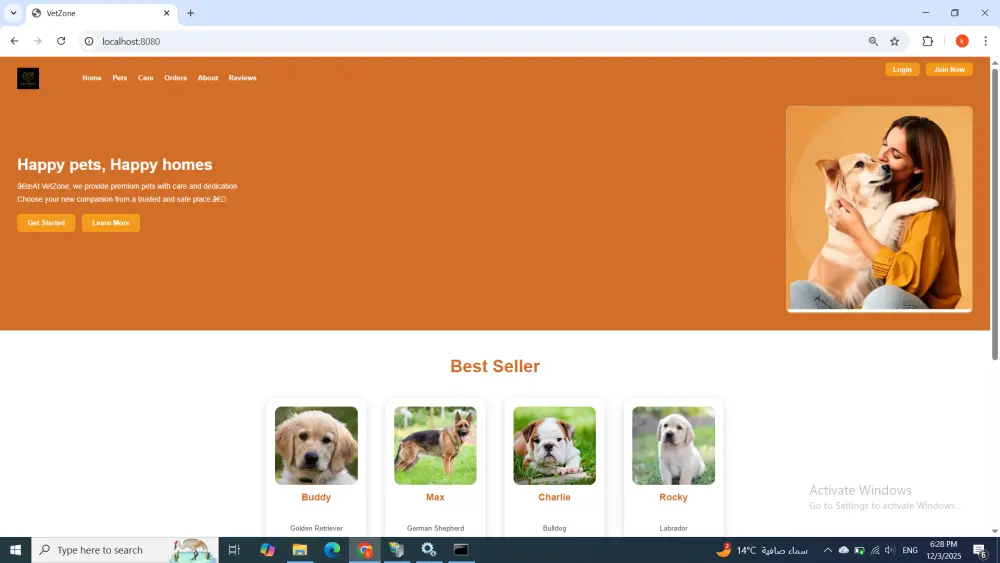Select the Buddy golden retriever photo
Viewport: 1000px width, 563px height.
316,446
